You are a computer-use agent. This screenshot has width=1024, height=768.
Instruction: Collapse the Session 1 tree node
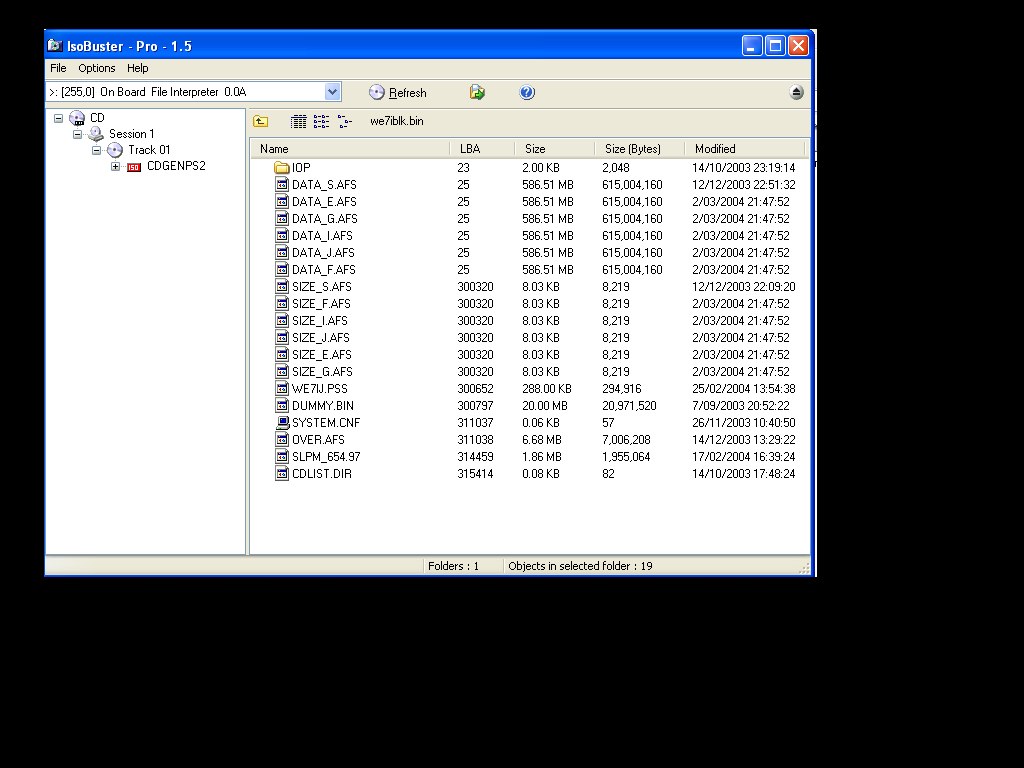[77, 134]
